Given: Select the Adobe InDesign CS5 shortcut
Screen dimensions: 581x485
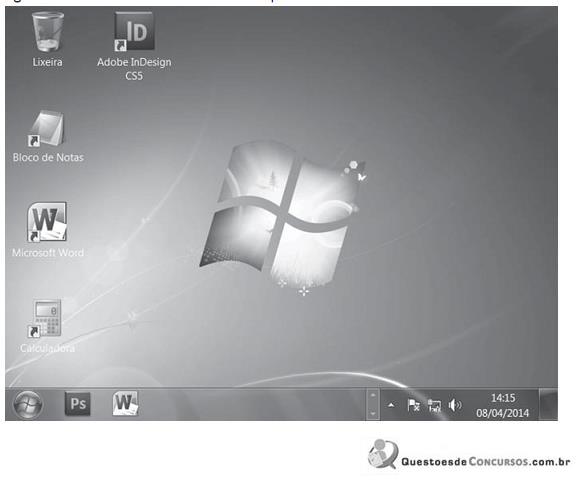Looking at the screenshot, I should (x=134, y=31).
